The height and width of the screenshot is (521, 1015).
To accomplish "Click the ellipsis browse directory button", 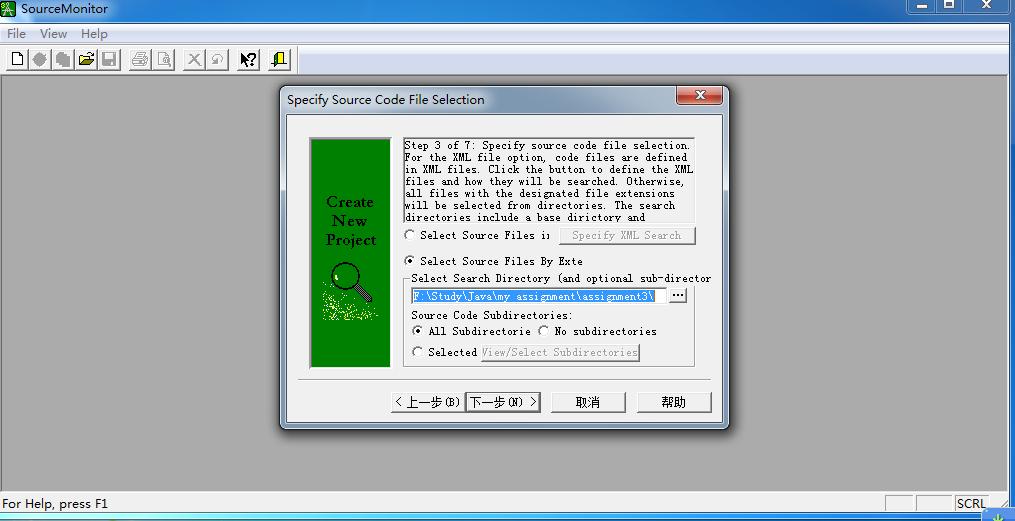I will (x=677, y=295).
